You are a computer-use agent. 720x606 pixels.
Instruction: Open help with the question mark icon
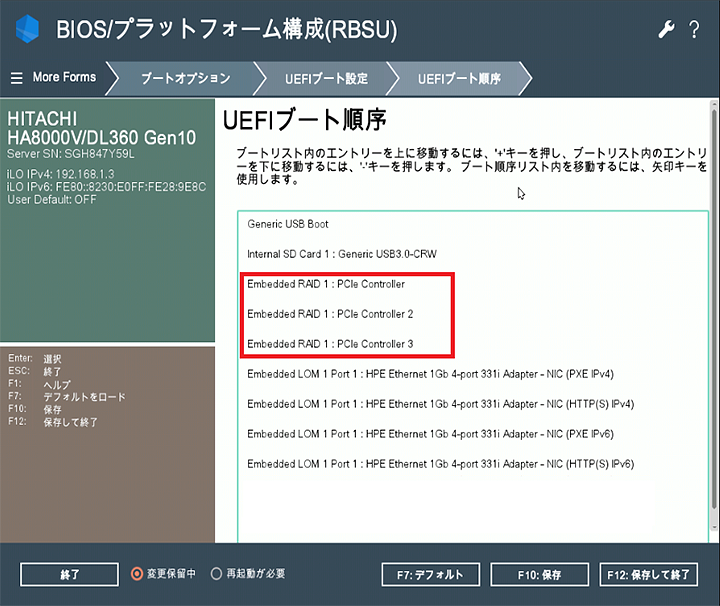[694, 29]
